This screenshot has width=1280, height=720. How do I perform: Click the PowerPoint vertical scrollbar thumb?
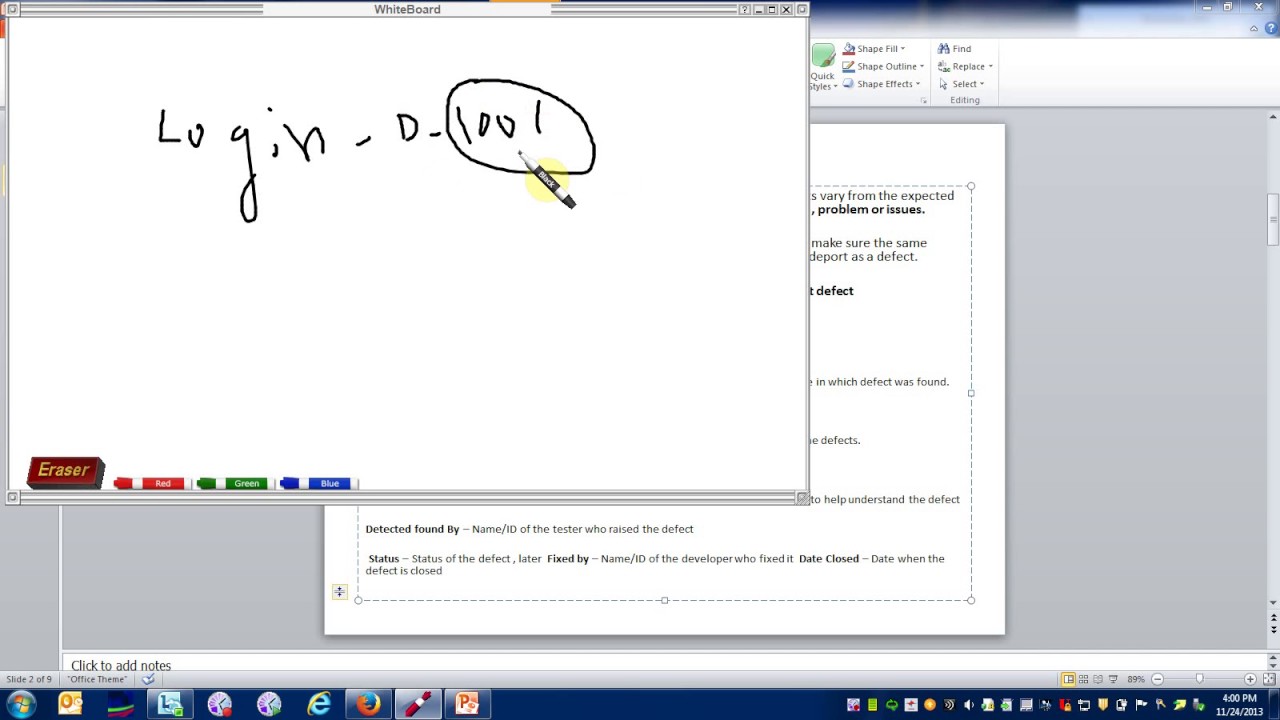point(1273,220)
